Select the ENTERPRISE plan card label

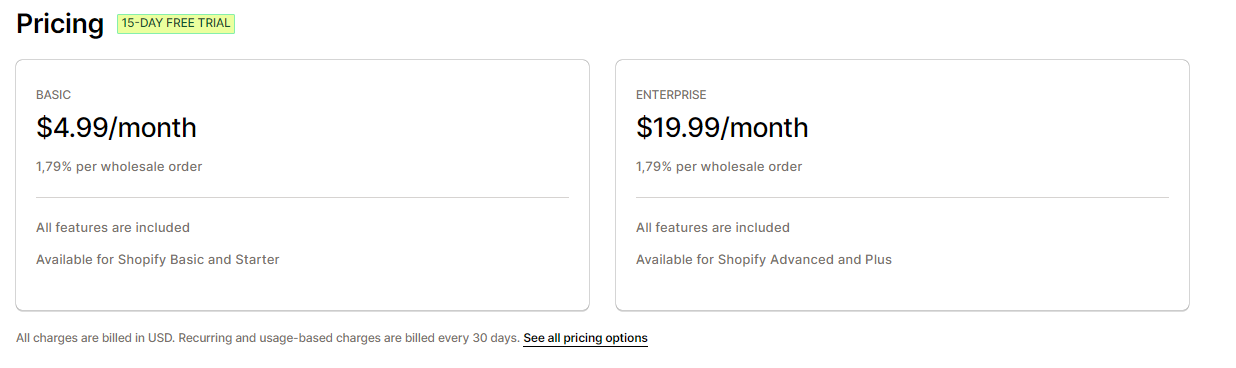click(671, 95)
